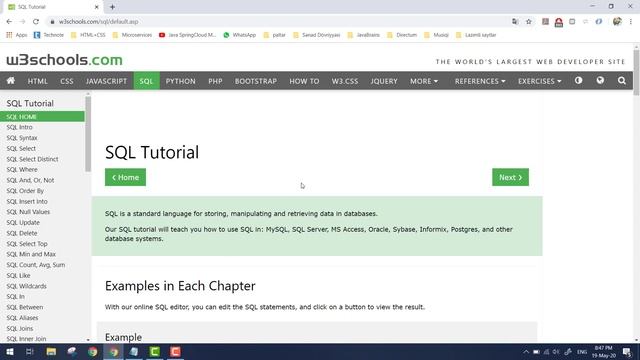This screenshot has height=360, width=640.
Task: Open the Windows Start menu
Action: tap(10, 351)
